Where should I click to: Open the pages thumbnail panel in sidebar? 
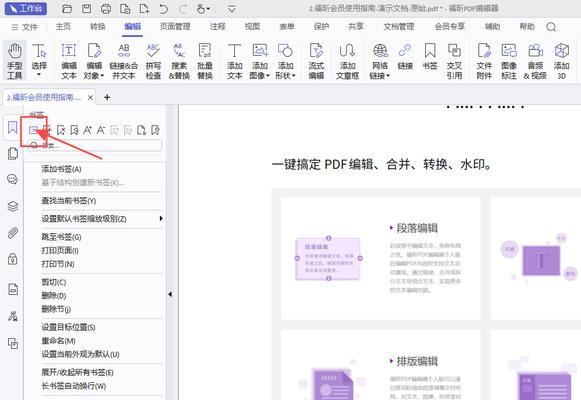pyautogui.click(x=13, y=153)
